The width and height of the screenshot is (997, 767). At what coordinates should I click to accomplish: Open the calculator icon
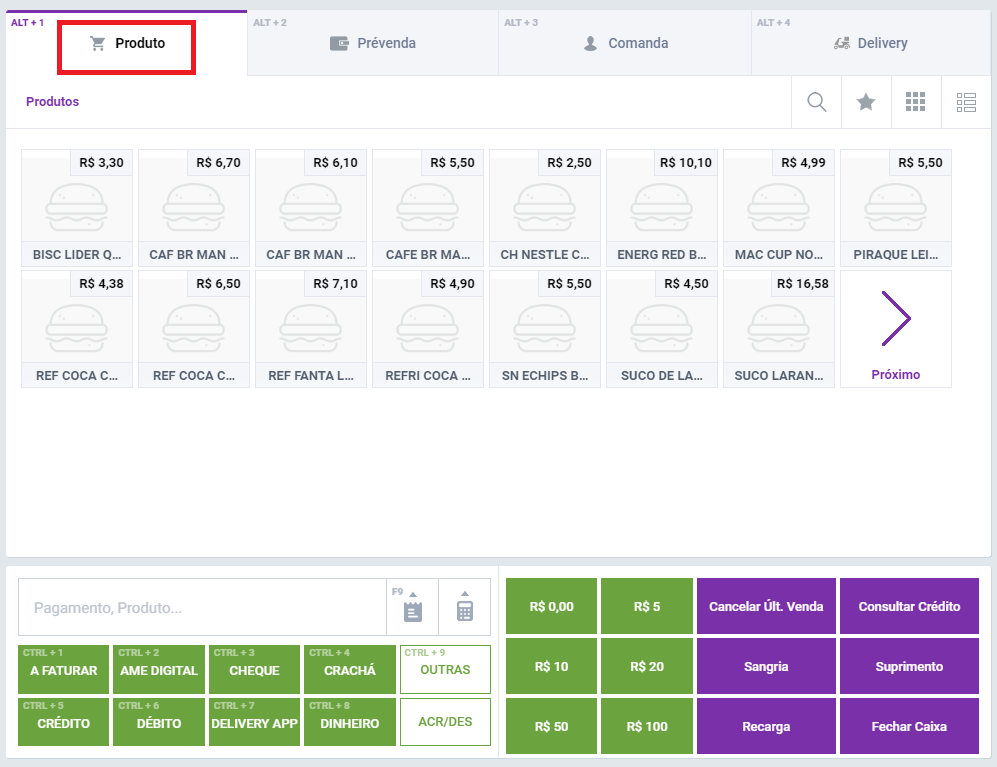465,607
